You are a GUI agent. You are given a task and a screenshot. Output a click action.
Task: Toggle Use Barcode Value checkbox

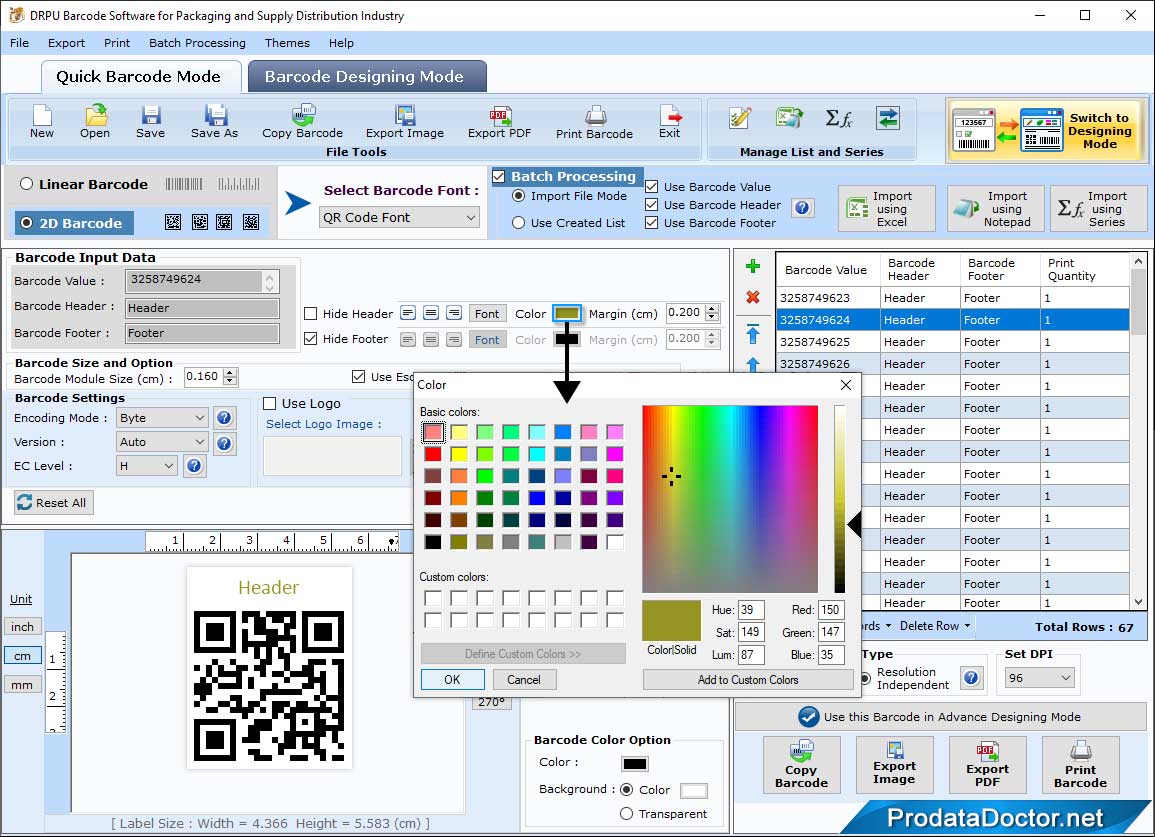651,186
